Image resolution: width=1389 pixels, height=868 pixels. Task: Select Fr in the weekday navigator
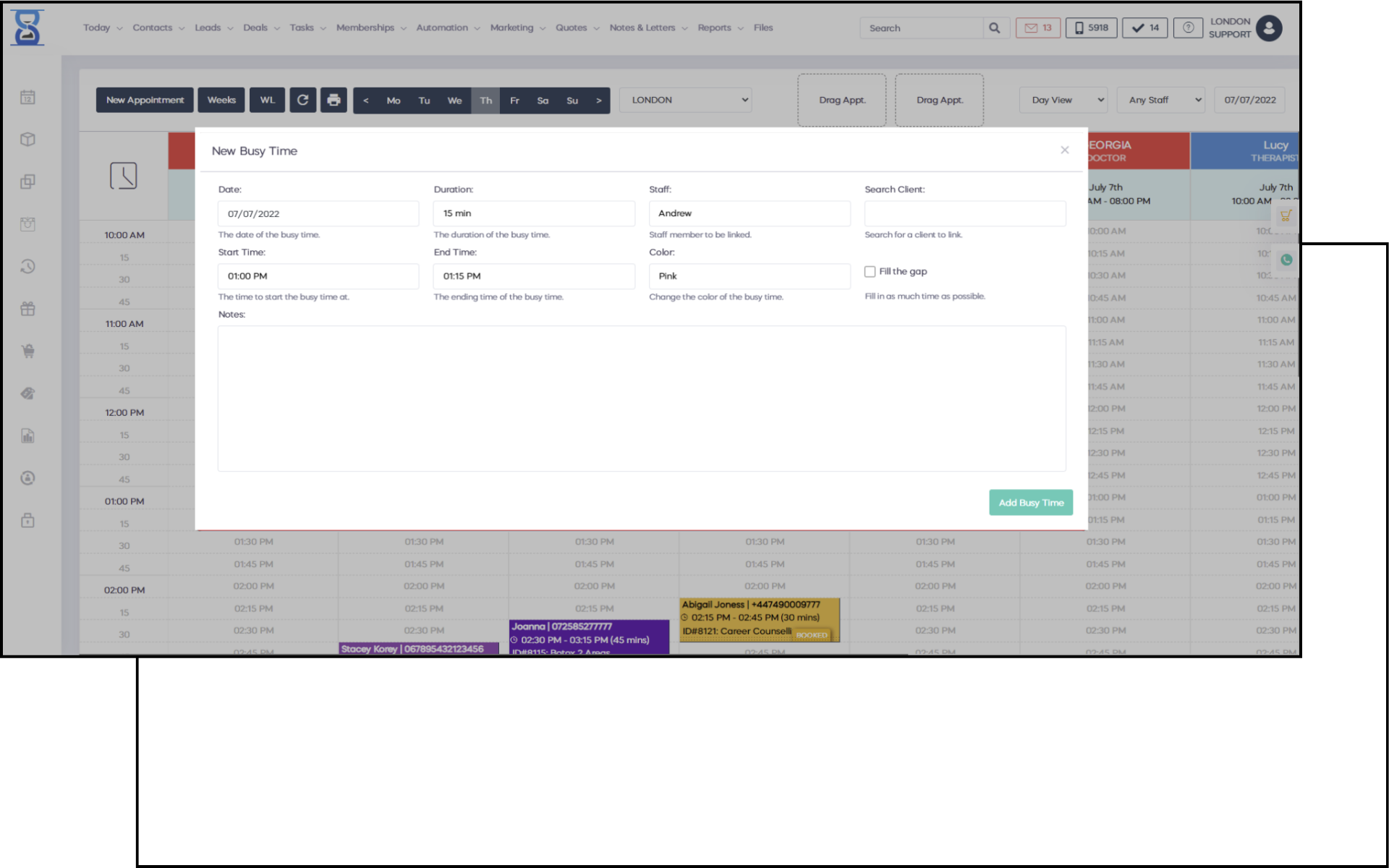(x=514, y=101)
